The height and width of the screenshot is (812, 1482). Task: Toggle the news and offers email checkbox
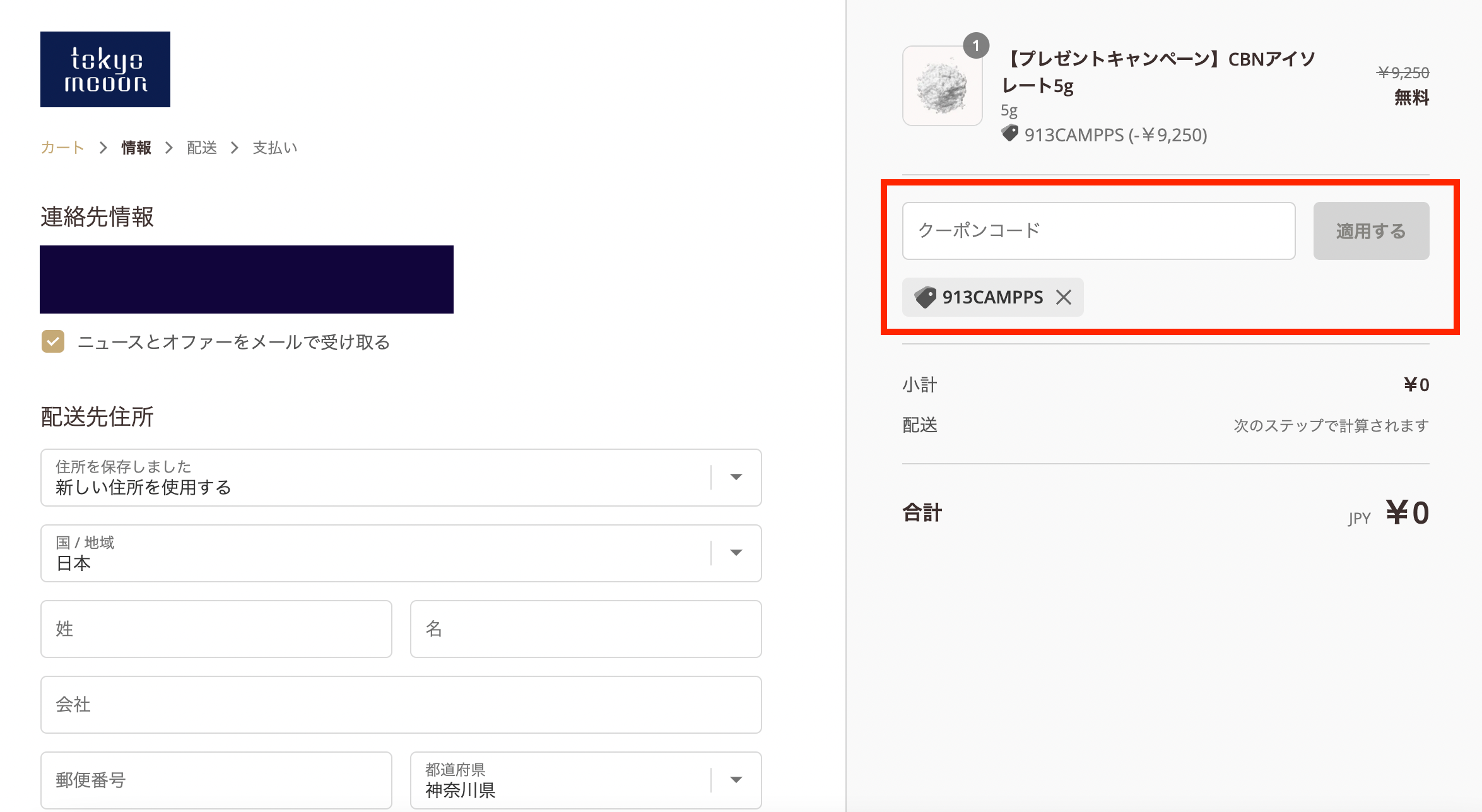pyautogui.click(x=53, y=341)
